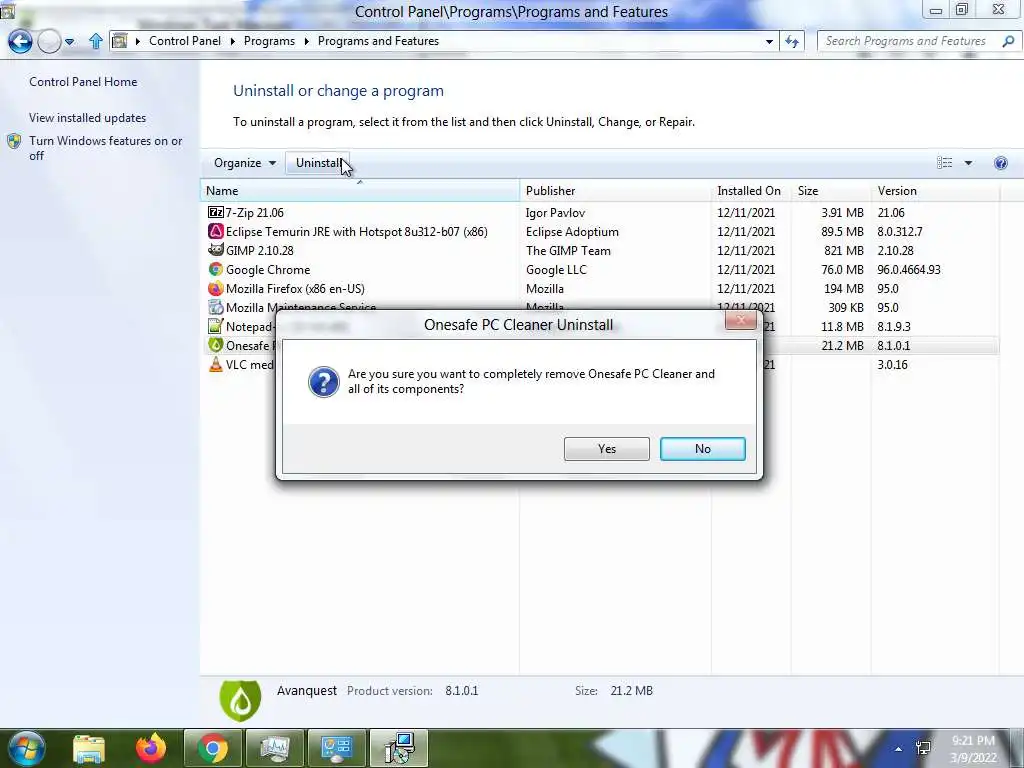The width and height of the screenshot is (1024, 768).
Task: Click the 96.0.4664.93 version cell
Action: (x=909, y=270)
